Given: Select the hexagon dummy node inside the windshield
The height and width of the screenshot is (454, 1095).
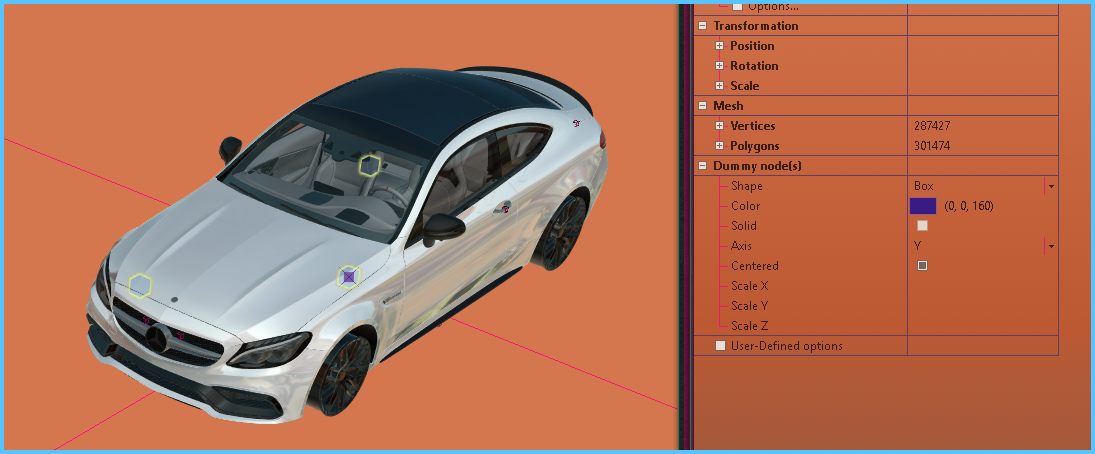Looking at the screenshot, I should 370,165.
